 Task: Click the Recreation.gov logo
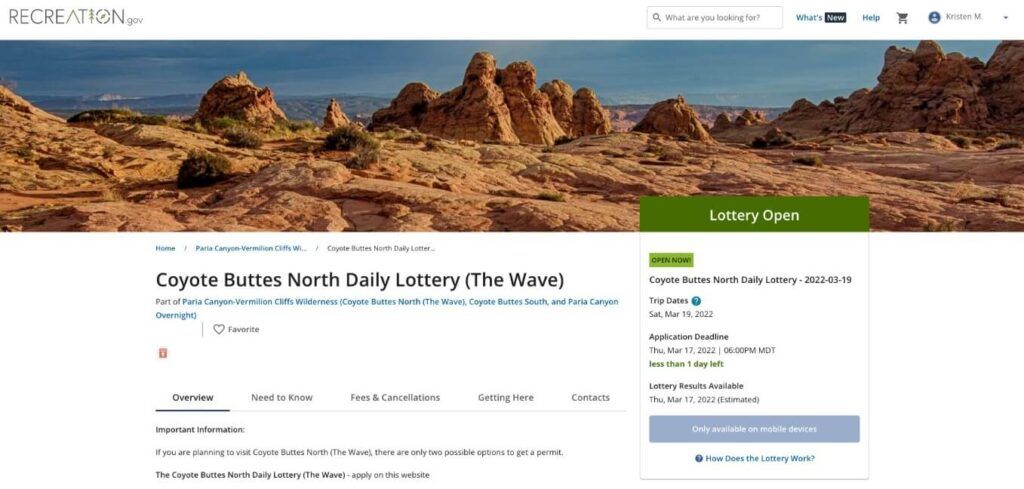coord(76,17)
